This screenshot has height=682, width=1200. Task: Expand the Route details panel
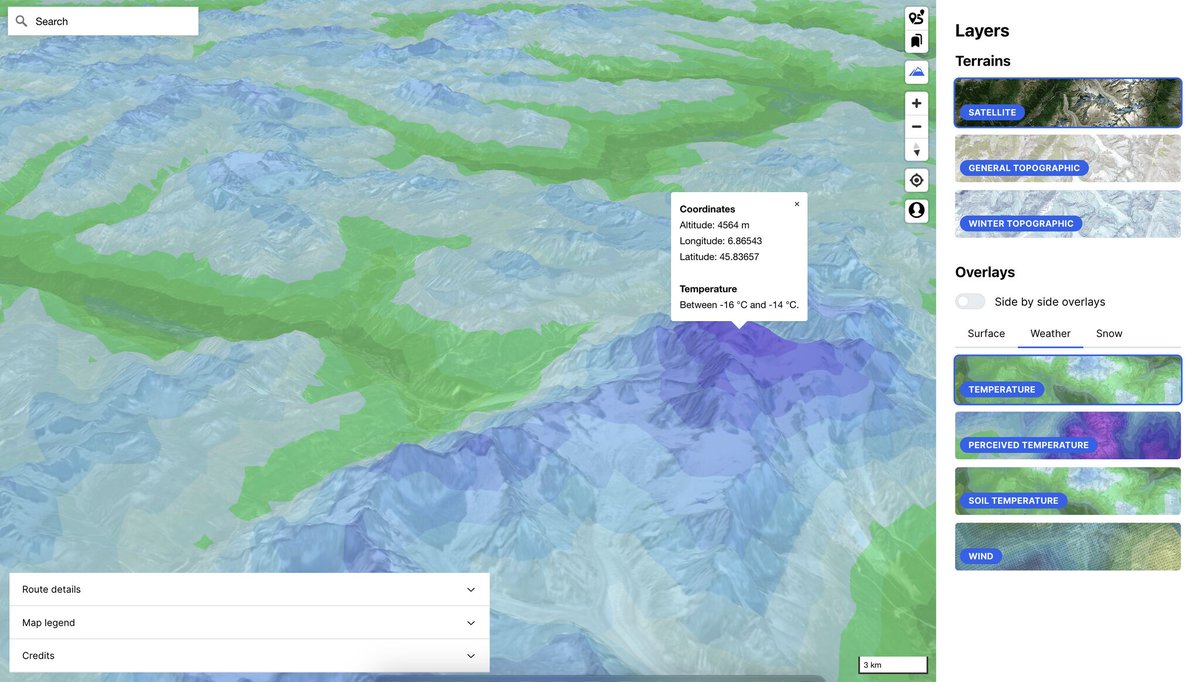pyautogui.click(x=249, y=589)
